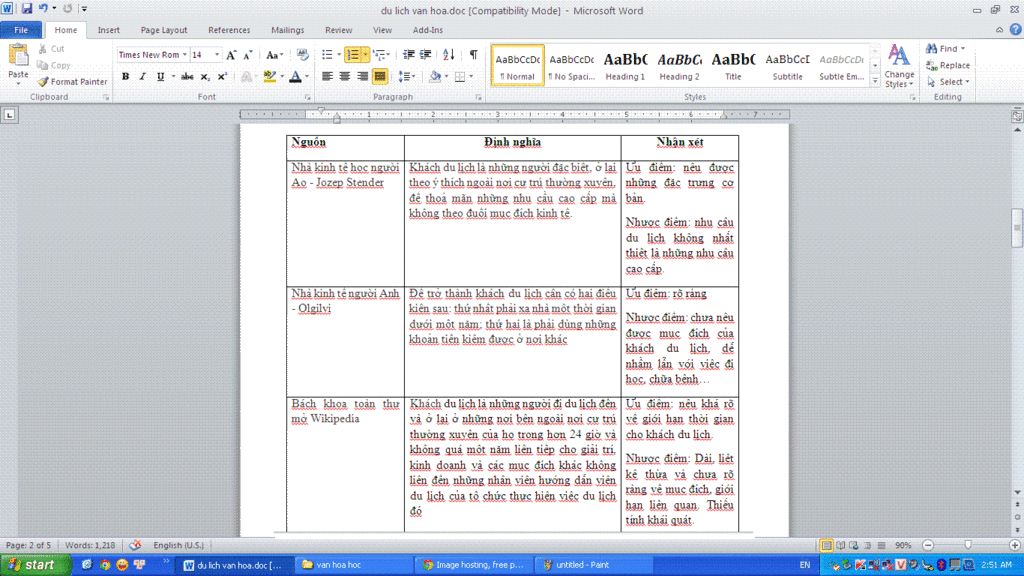Apply strikethrough formatting
Screen dimensions: 1024x576
coord(186,77)
